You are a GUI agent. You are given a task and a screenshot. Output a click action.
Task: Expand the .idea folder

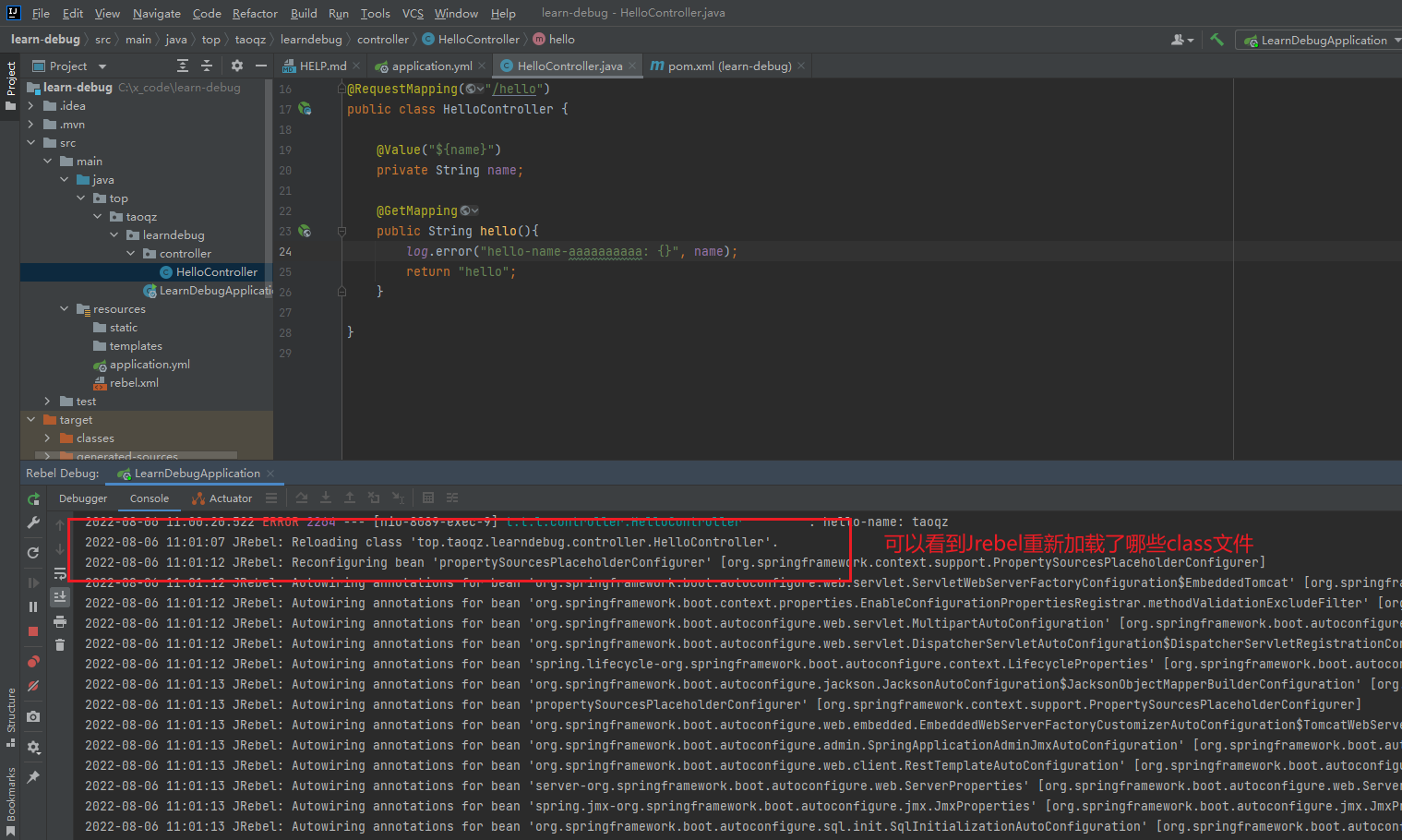[x=30, y=106]
